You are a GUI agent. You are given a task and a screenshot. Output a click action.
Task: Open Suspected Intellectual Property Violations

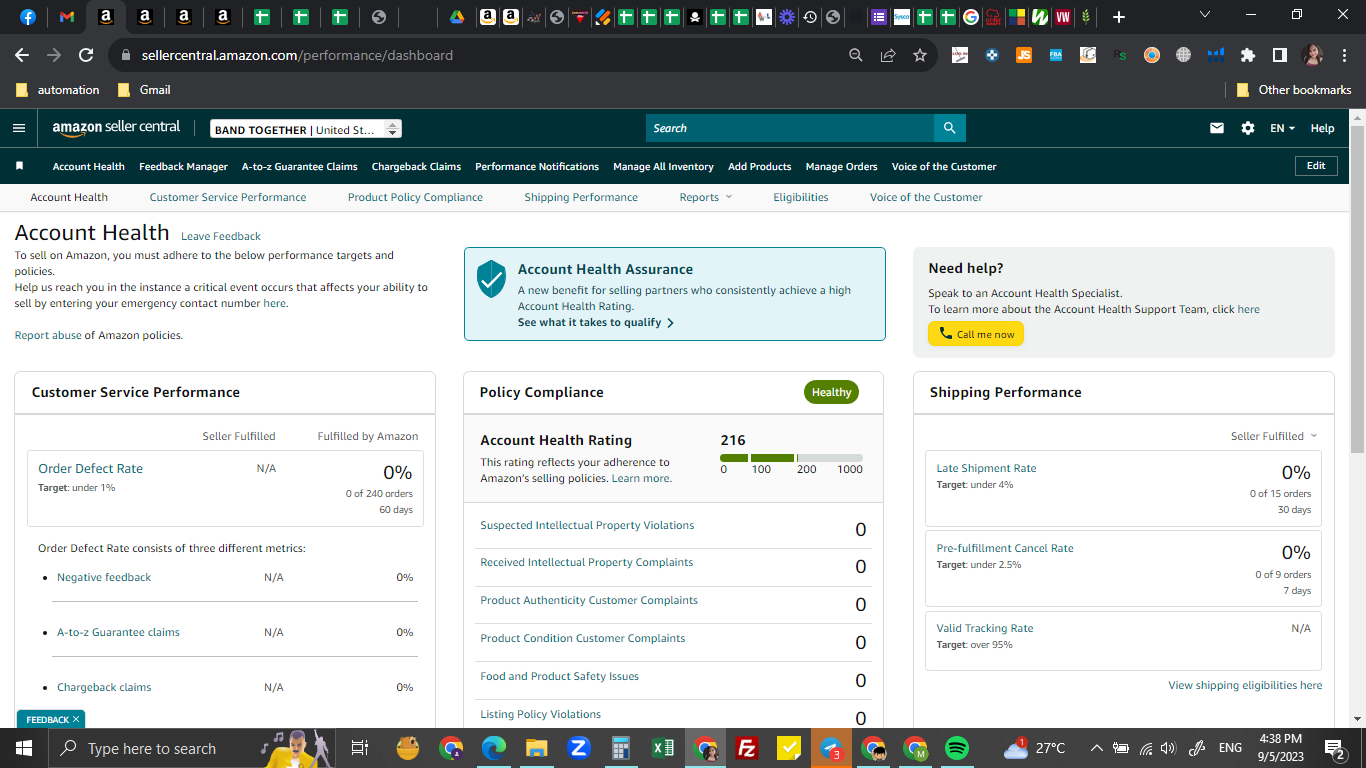[x=587, y=525]
